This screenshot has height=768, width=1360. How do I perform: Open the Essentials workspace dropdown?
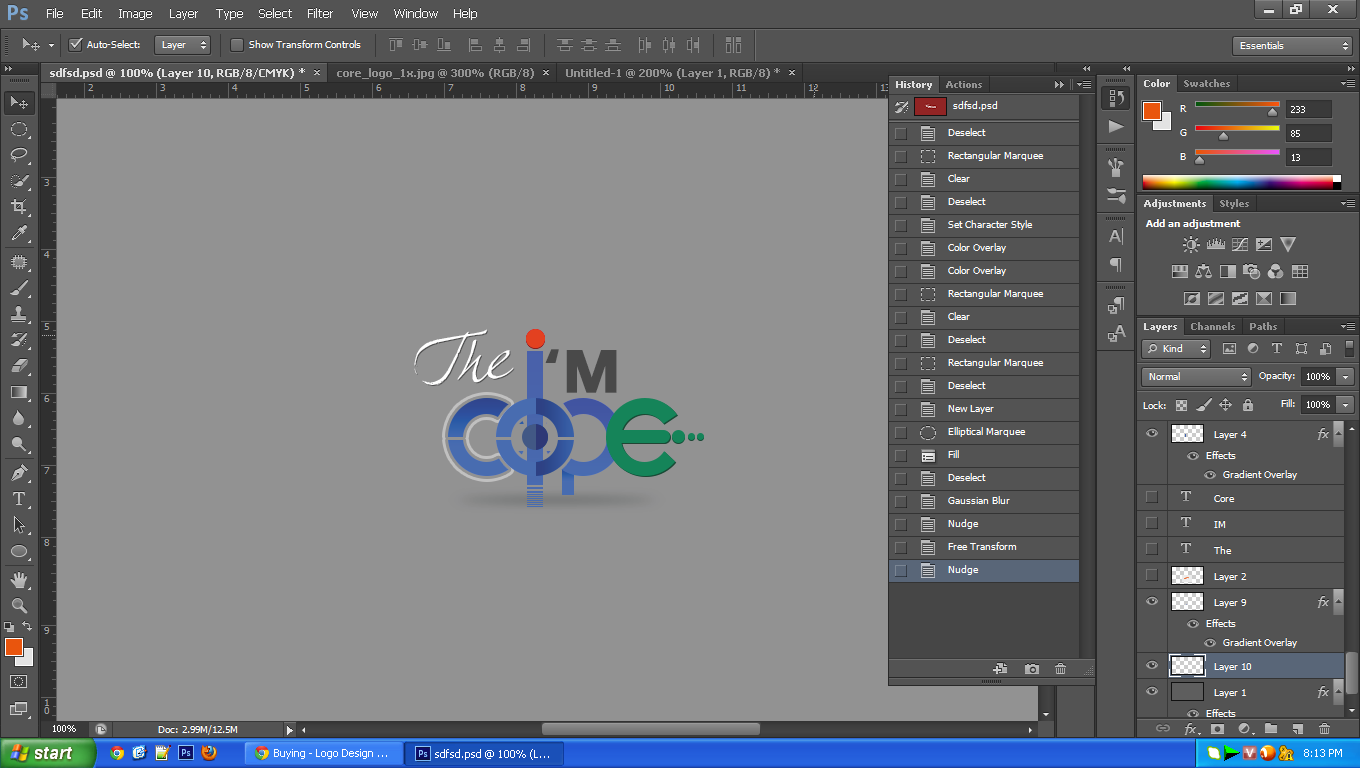point(1292,46)
